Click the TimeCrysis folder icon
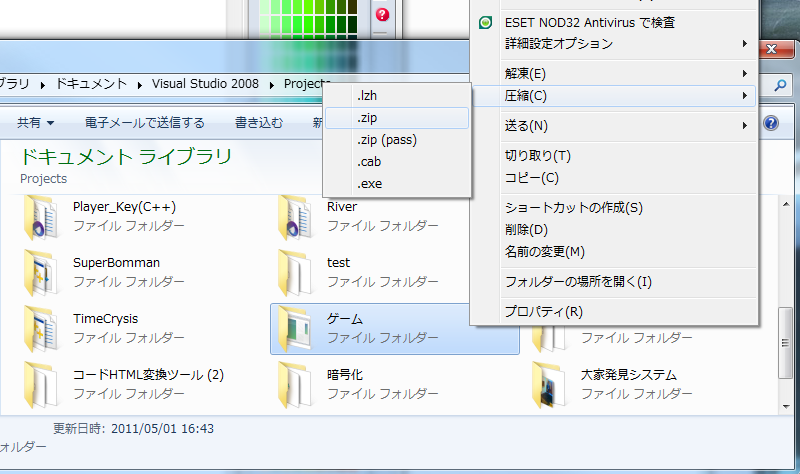 41,330
